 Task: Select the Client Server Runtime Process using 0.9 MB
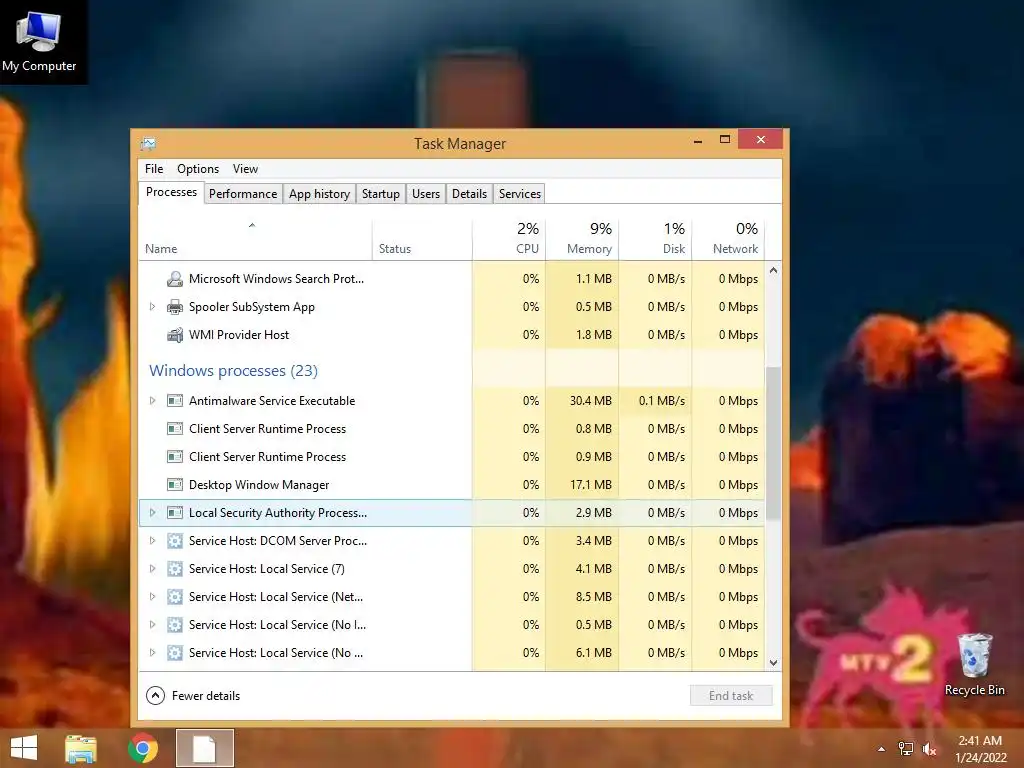452,457
